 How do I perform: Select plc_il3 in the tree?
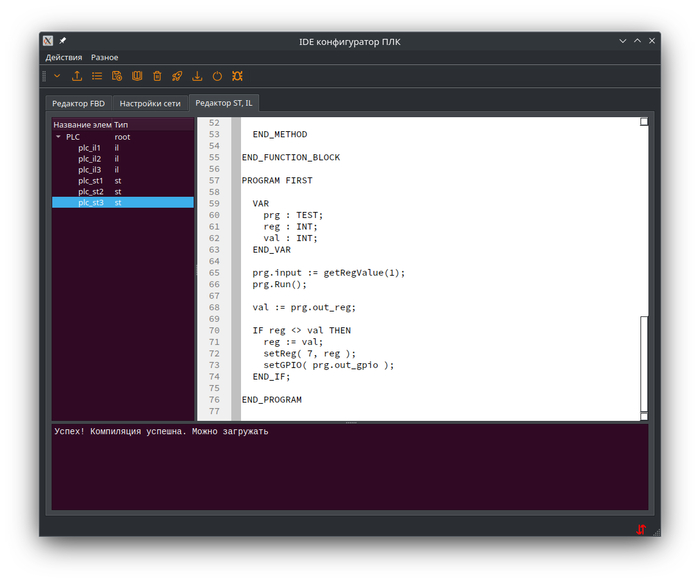click(x=123, y=170)
